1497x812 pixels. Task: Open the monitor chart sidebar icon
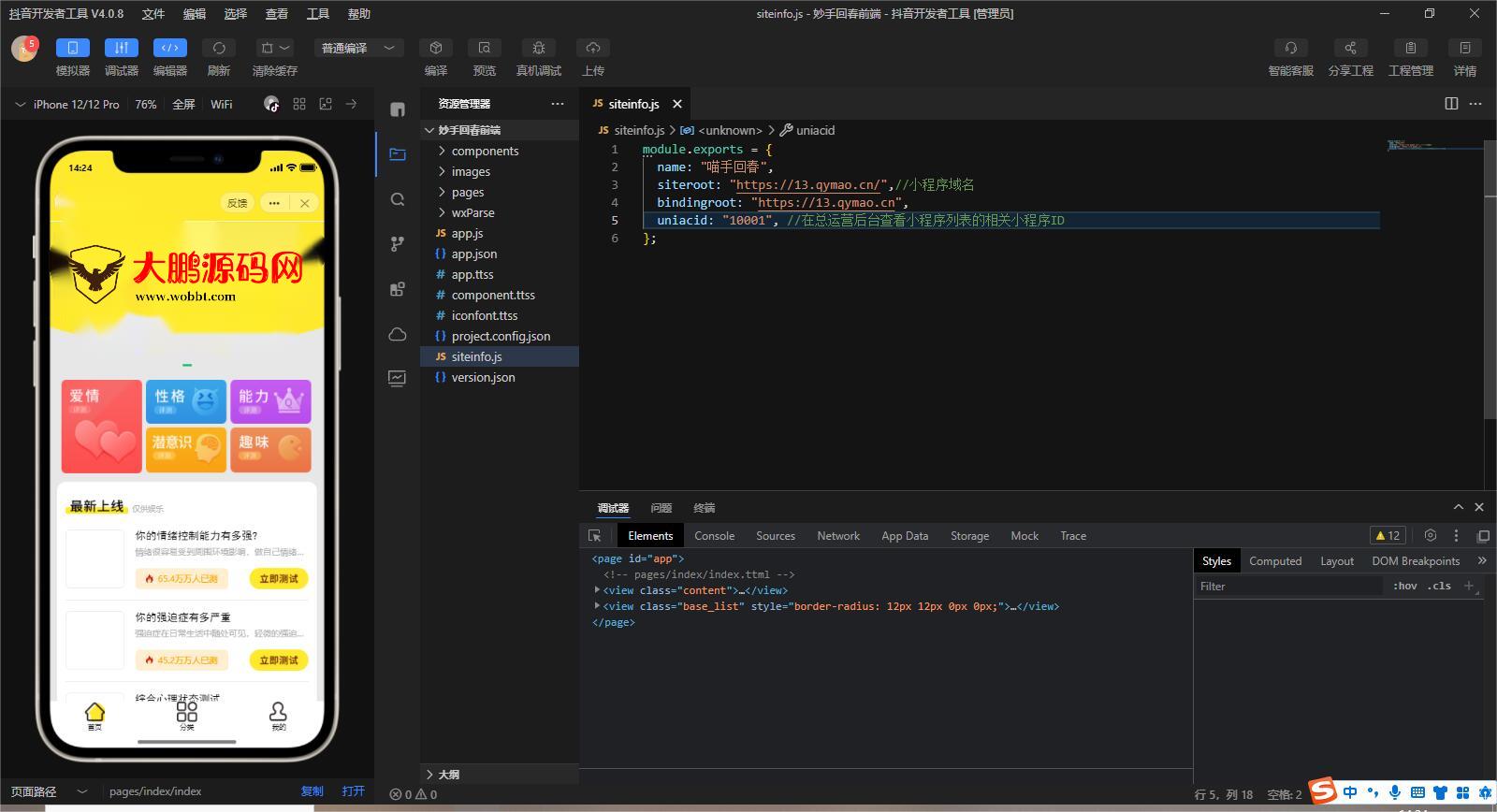(x=398, y=379)
